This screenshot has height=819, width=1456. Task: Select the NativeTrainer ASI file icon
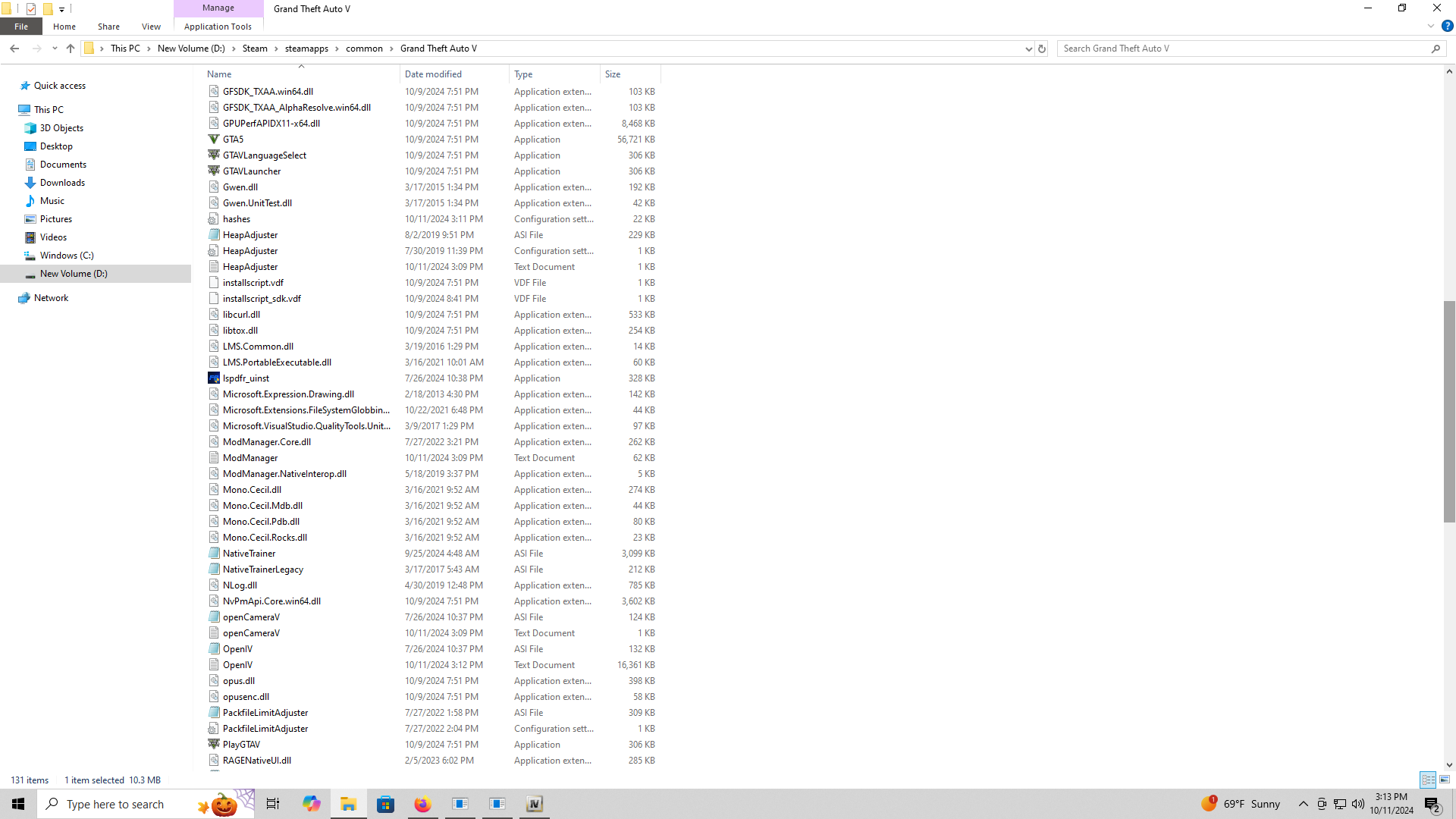(214, 554)
